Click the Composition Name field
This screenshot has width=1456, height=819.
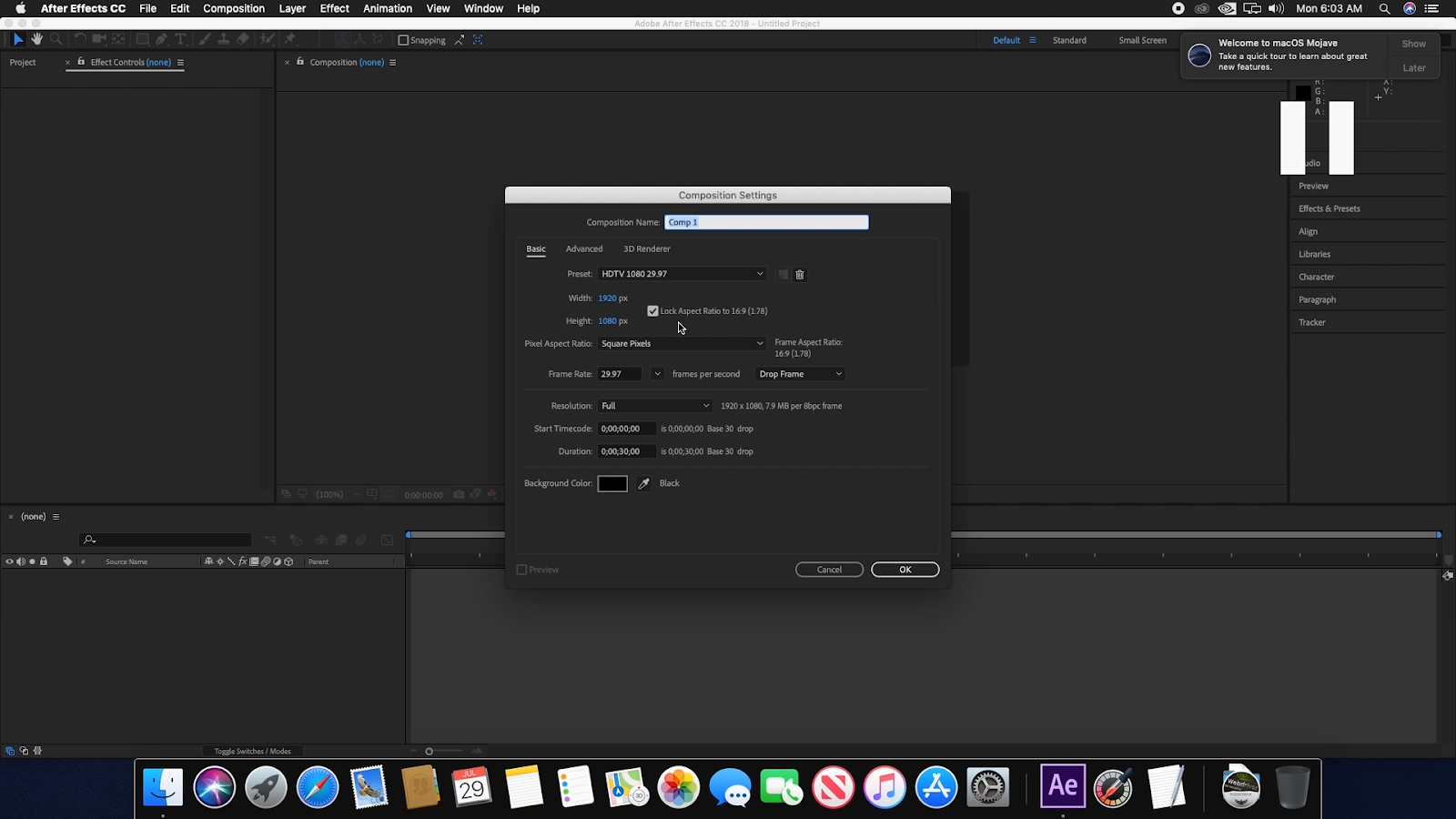coord(766,222)
